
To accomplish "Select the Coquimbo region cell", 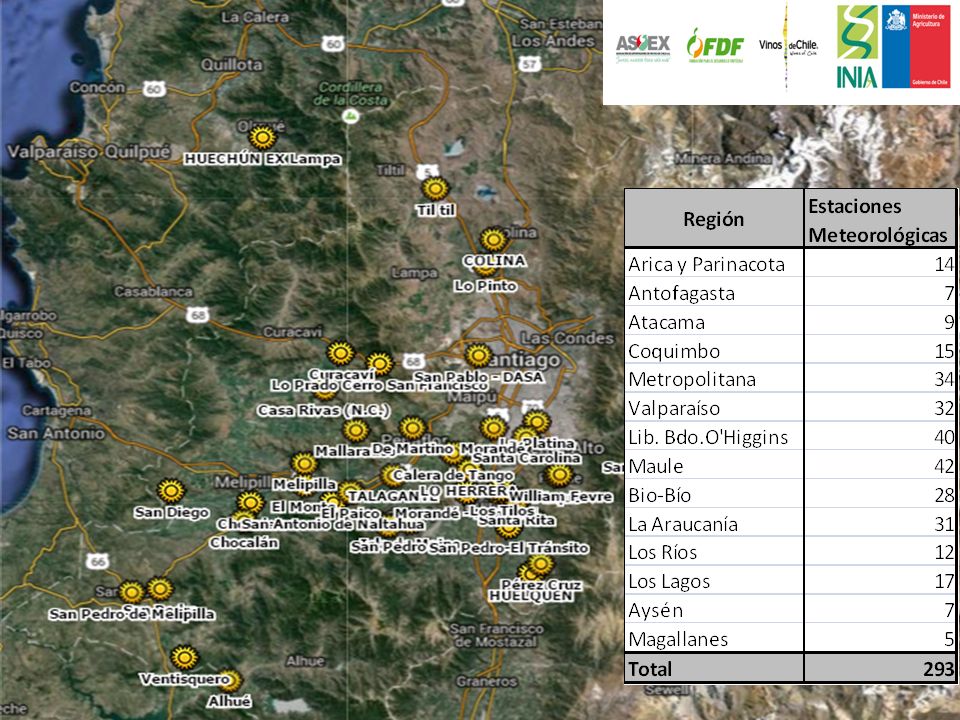I will pos(714,351).
